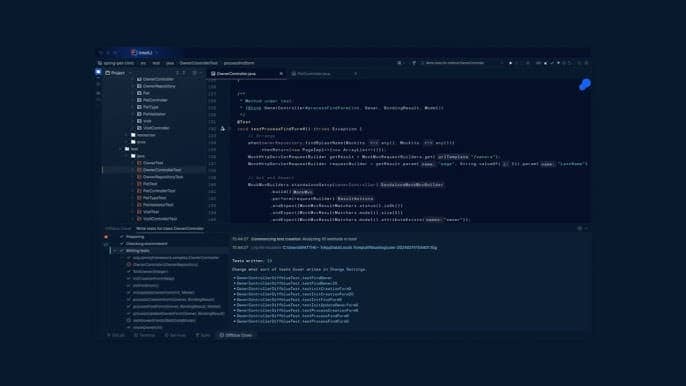Viewport: 686px width, 386px height.
Task: Select the Checking environment step
Action: [x=147, y=244]
